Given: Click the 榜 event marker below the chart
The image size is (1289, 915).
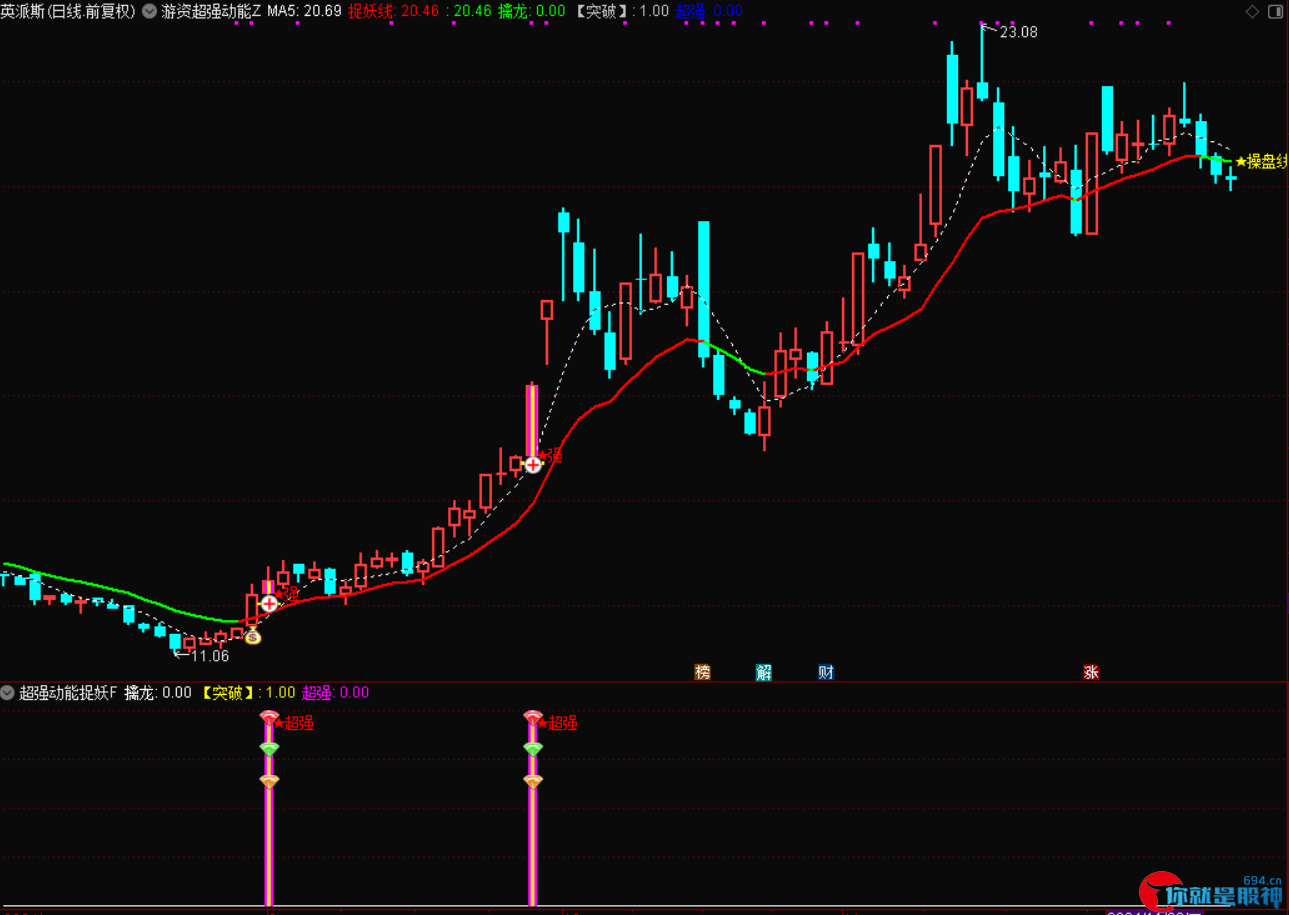Looking at the screenshot, I should point(703,672).
